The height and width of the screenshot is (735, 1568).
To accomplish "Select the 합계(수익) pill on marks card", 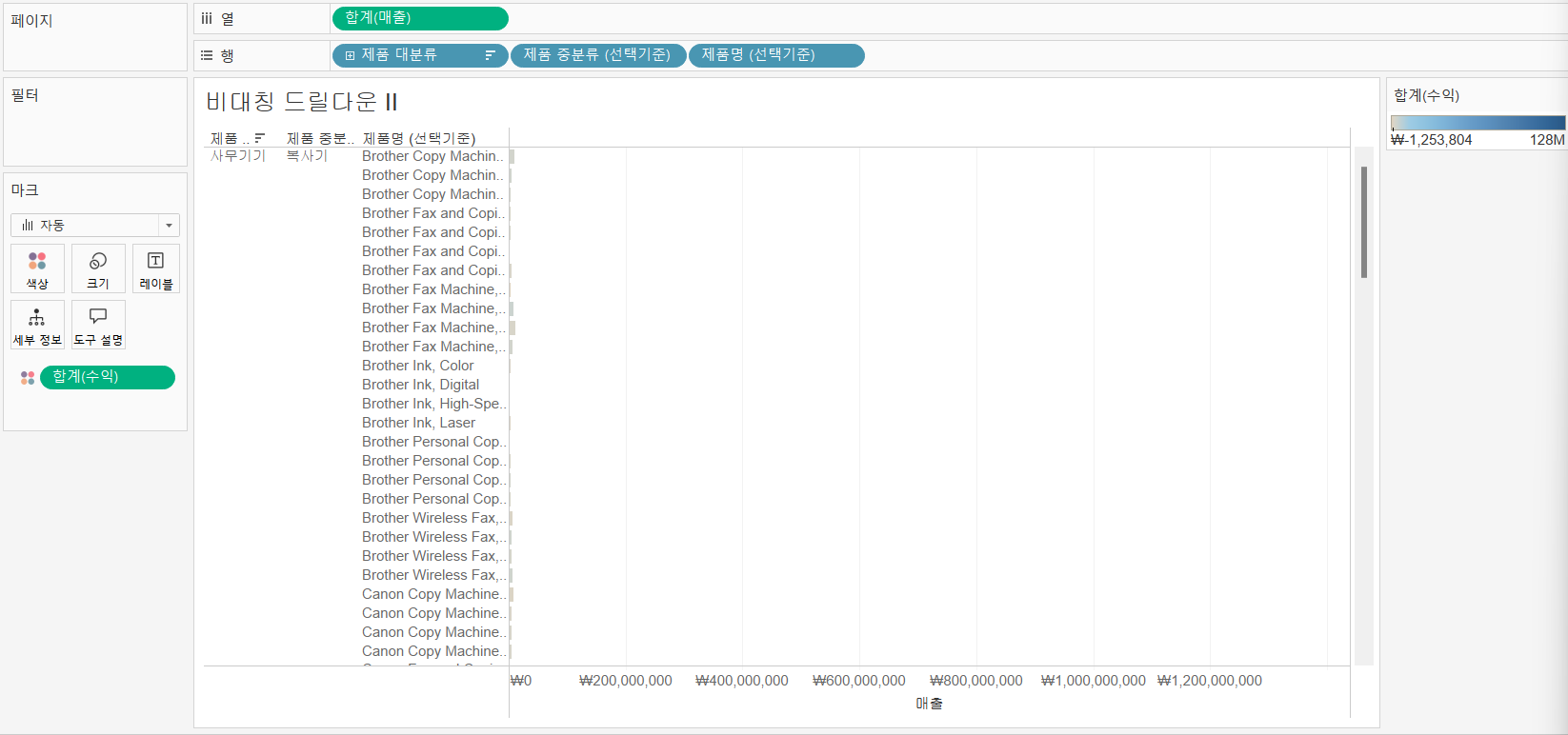I will click(108, 377).
